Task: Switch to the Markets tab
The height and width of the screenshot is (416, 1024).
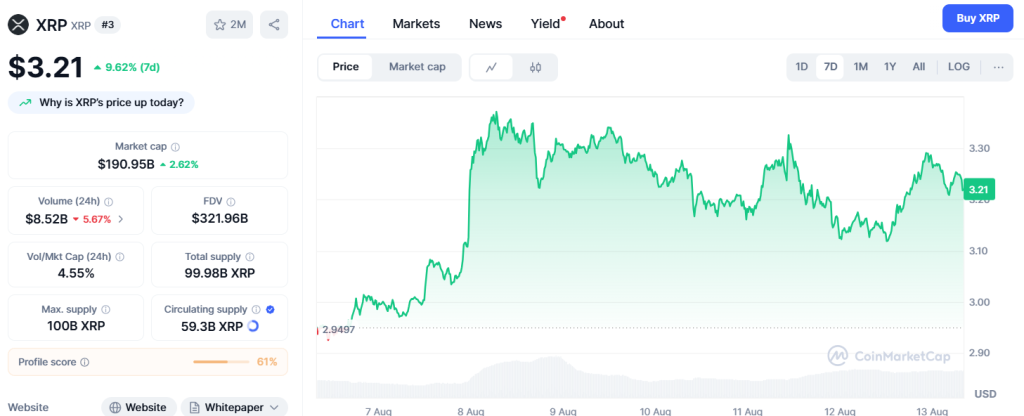Action: click(416, 23)
